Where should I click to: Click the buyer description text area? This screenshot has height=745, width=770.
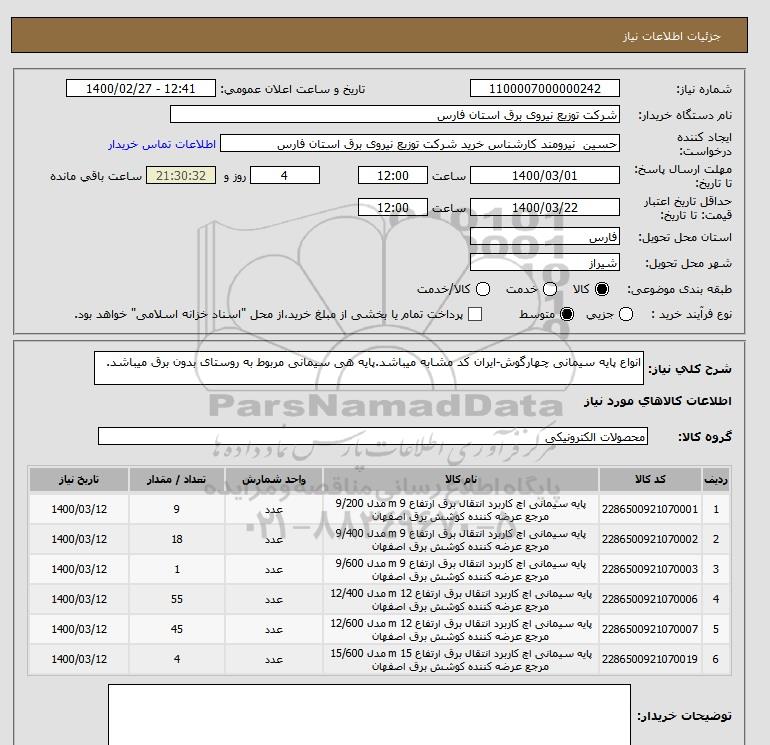[x=369, y=715]
